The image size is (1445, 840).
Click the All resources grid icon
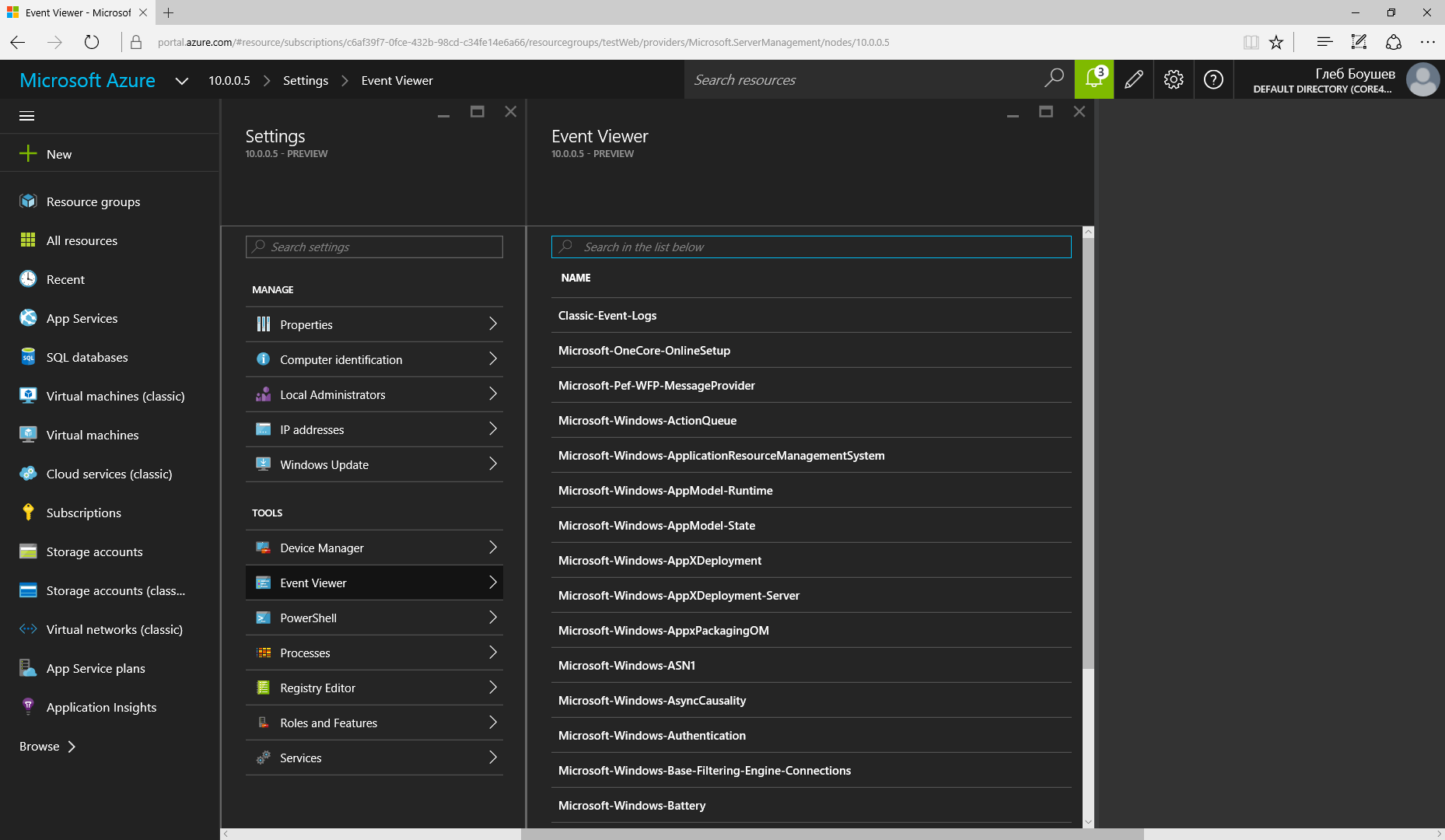click(28, 240)
